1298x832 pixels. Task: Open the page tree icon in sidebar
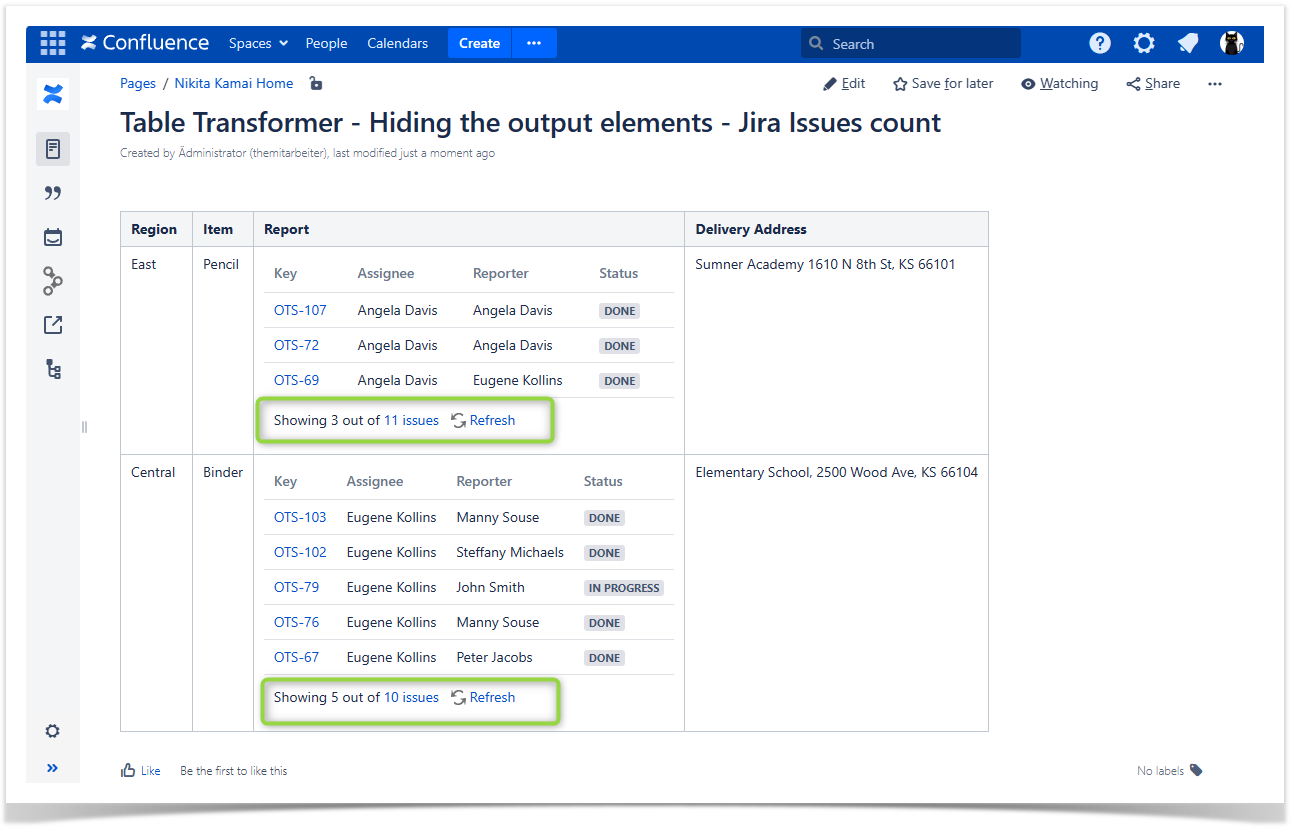click(53, 369)
